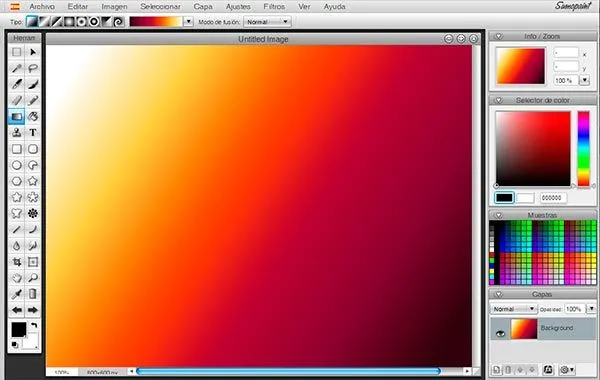Delete layer using trash icon in Capas

[508, 370]
